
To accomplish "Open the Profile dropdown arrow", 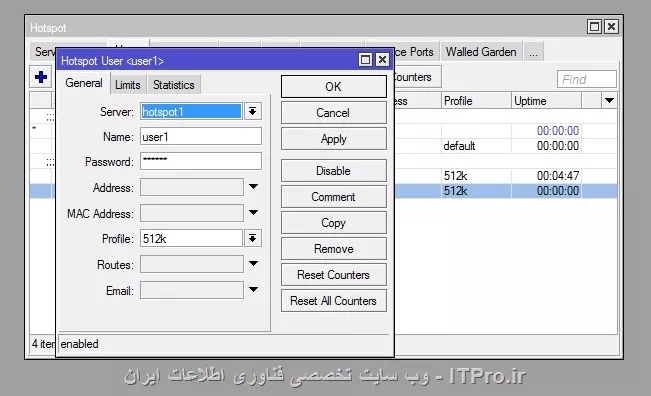I will pos(252,238).
